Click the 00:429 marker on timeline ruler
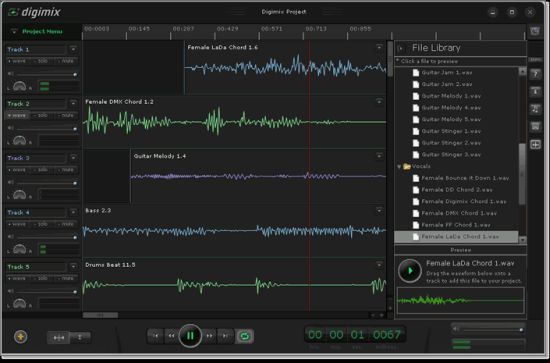 click(x=227, y=29)
